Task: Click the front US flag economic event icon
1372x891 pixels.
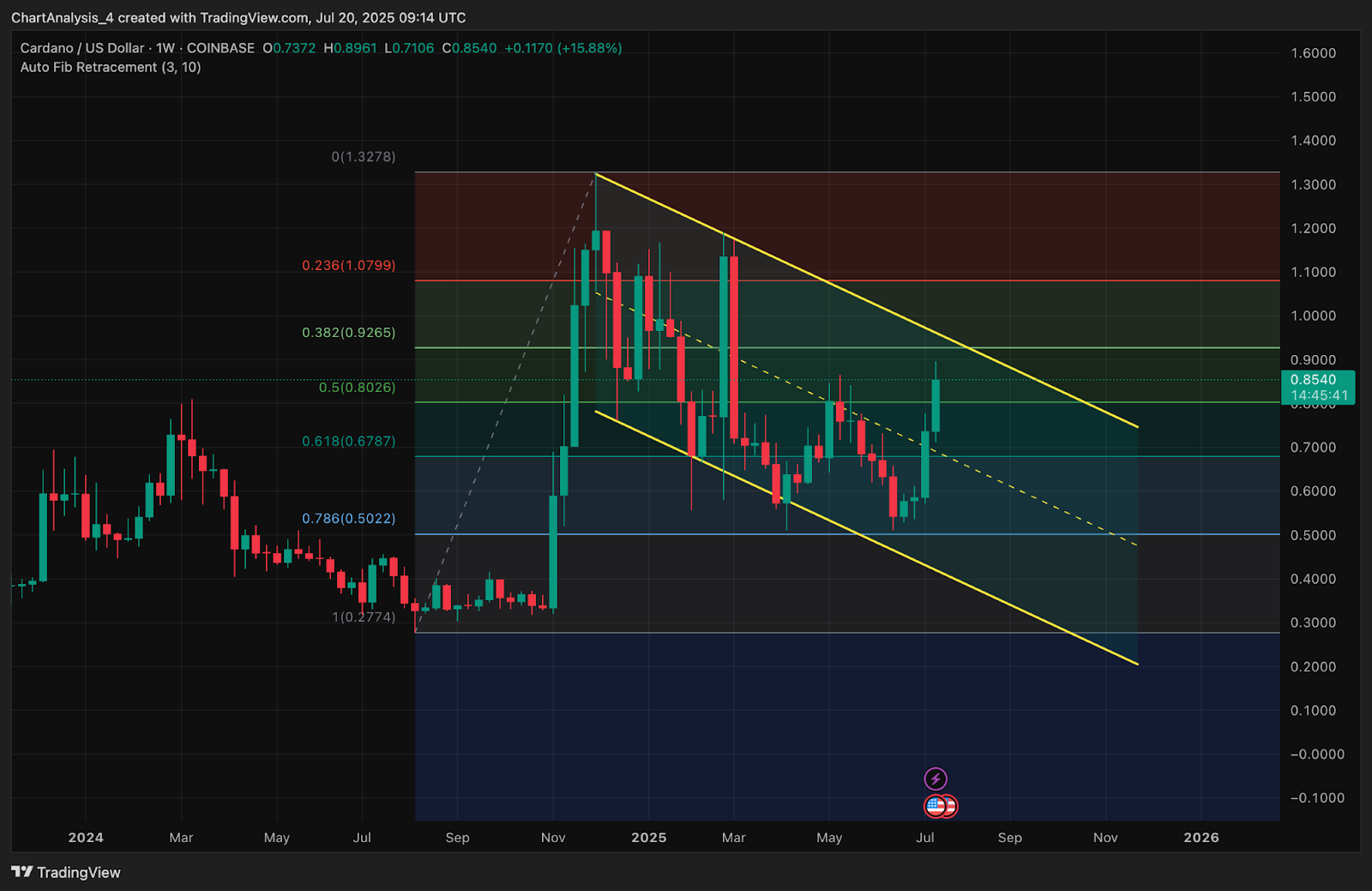Action: (x=936, y=806)
